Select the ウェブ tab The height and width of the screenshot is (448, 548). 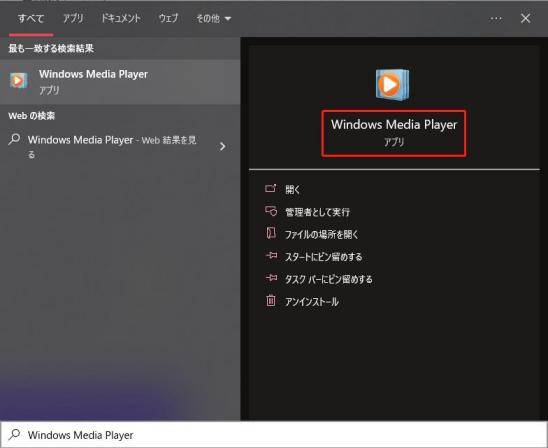pyautogui.click(x=168, y=19)
